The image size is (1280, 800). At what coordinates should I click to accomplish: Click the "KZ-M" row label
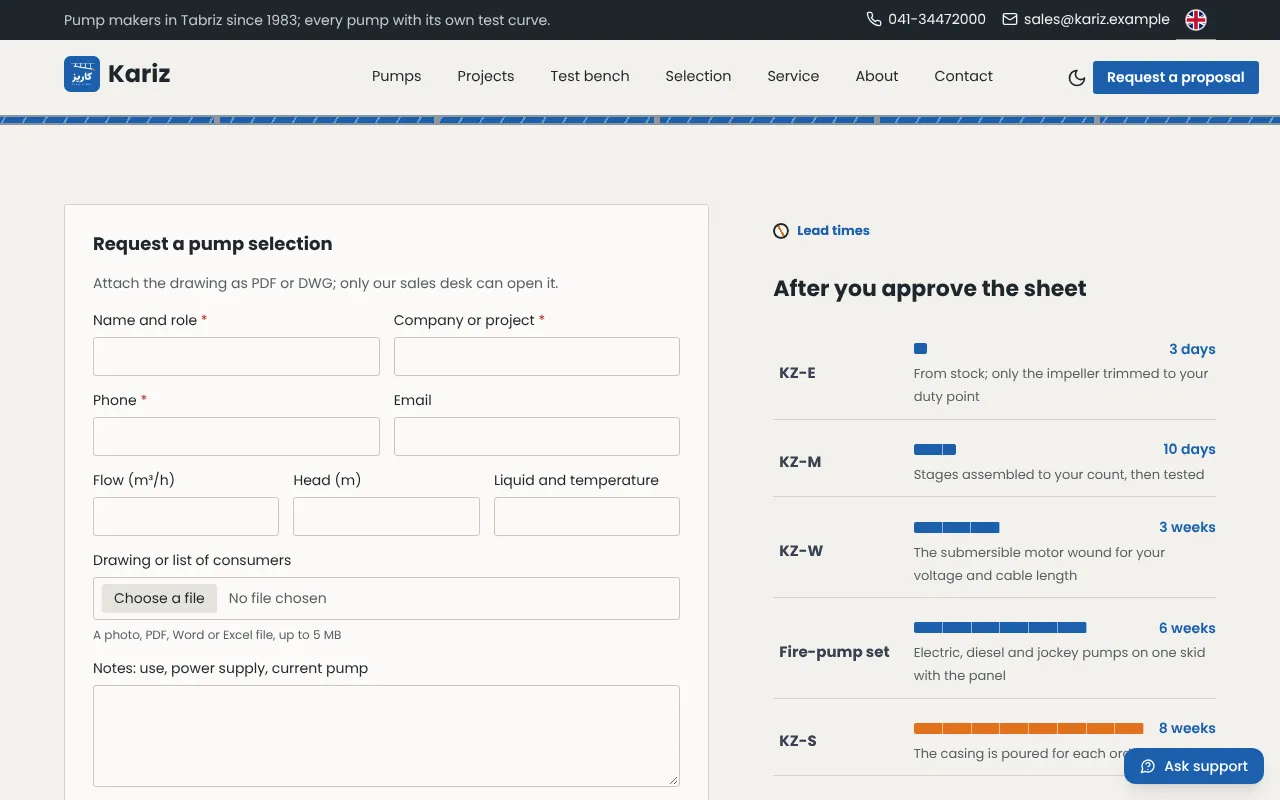[x=800, y=462]
